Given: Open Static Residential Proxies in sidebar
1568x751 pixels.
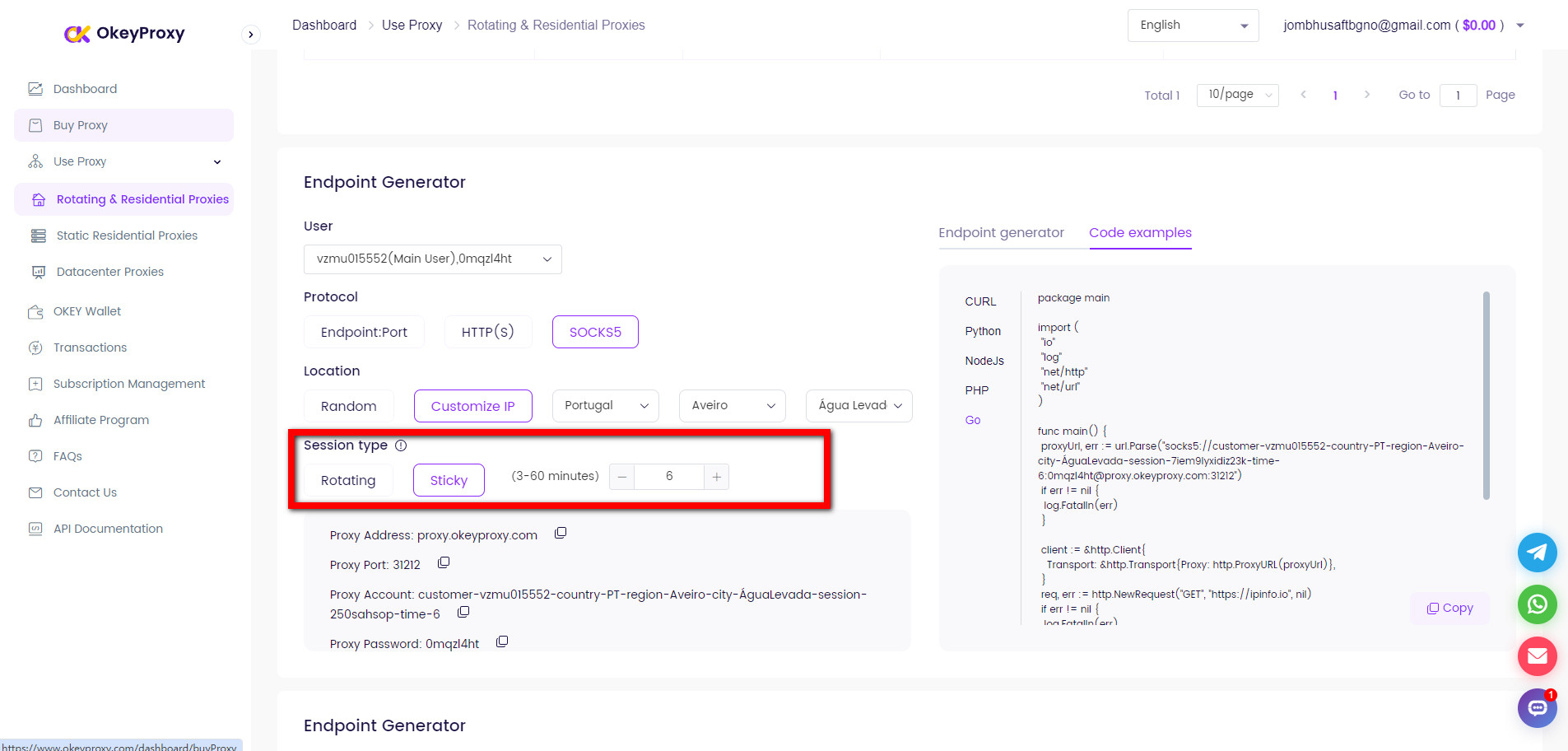Looking at the screenshot, I should (x=127, y=236).
